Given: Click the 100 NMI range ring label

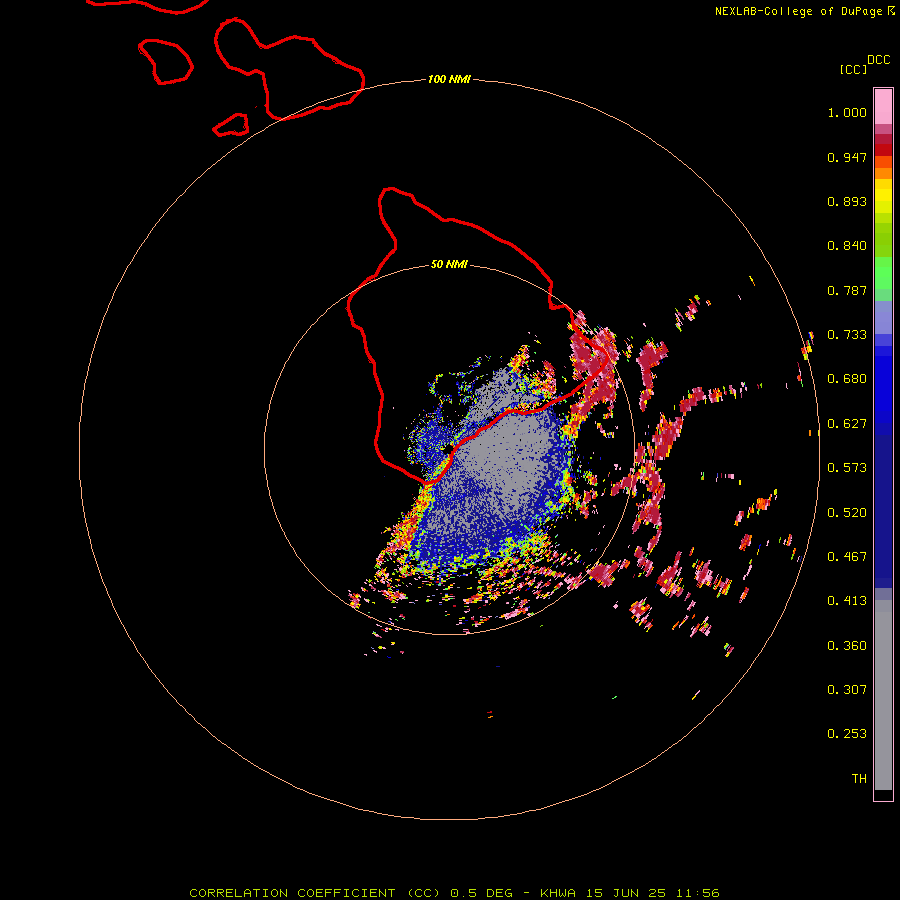Looking at the screenshot, I should pyautogui.click(x=449, y=79).
